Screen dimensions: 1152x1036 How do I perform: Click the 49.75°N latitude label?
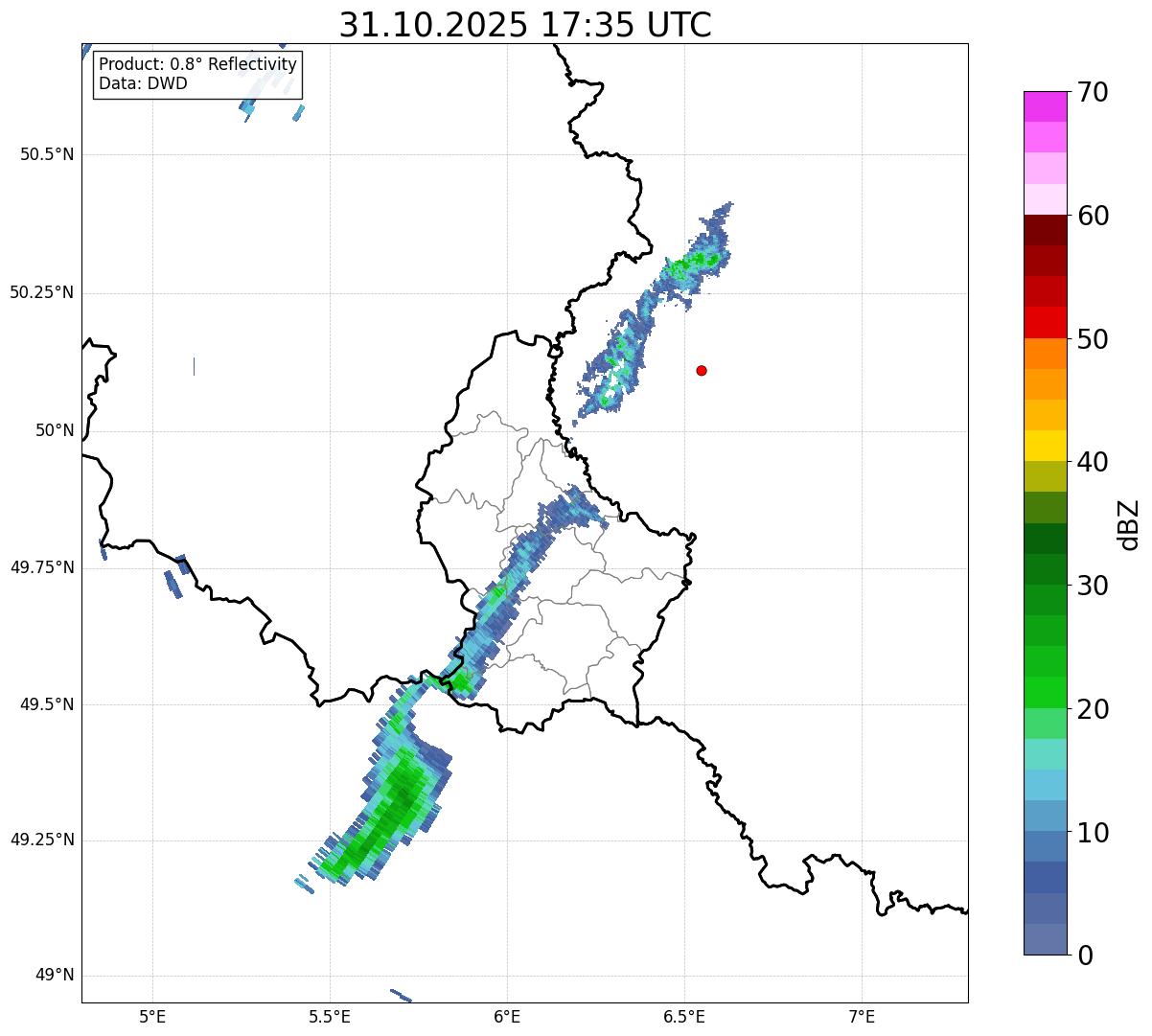pos(42,567)
